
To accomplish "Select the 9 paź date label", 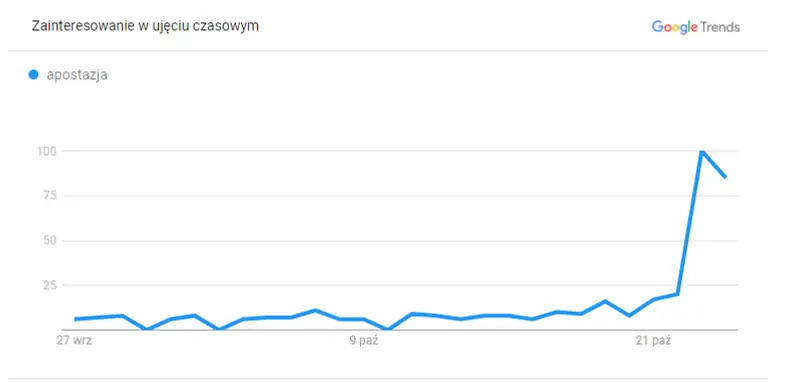I will 364,341.
